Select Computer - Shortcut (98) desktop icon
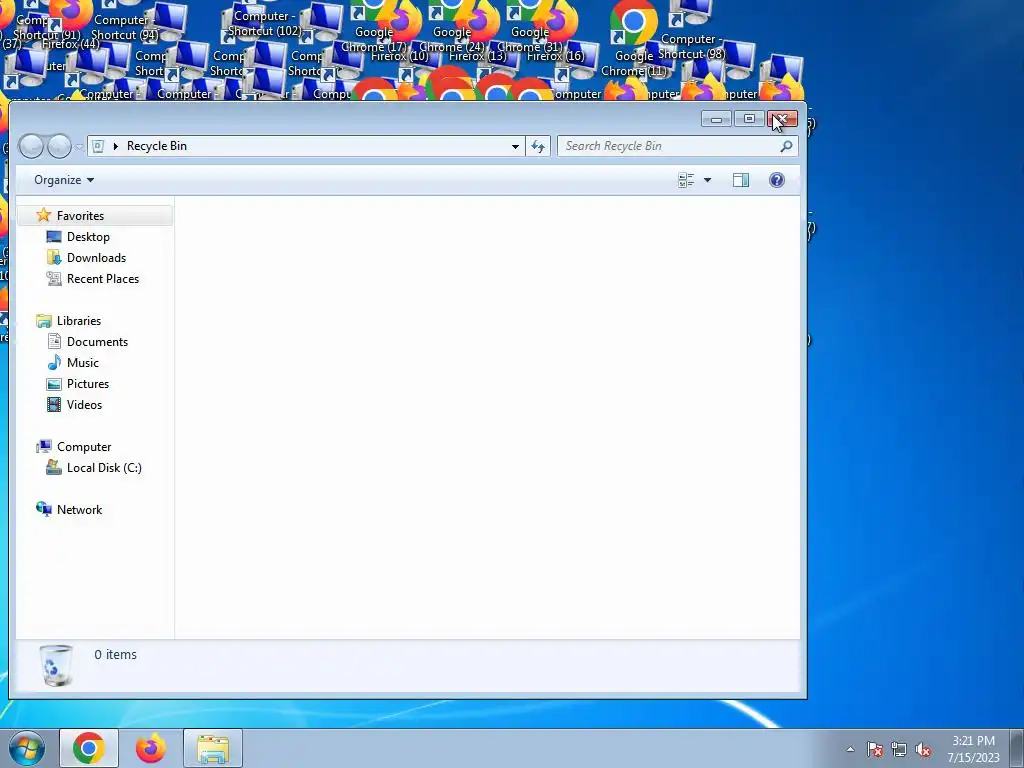Viewport: 1024px width, 768px height. (691, 31)
